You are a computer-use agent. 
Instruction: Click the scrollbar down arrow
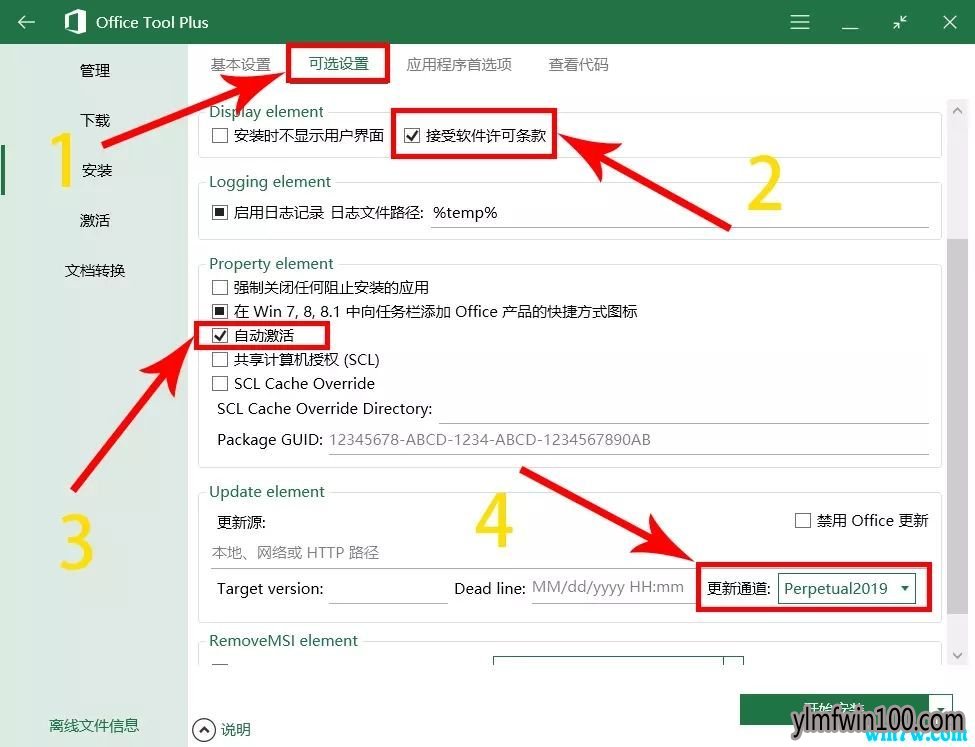(x=958, y=656)
